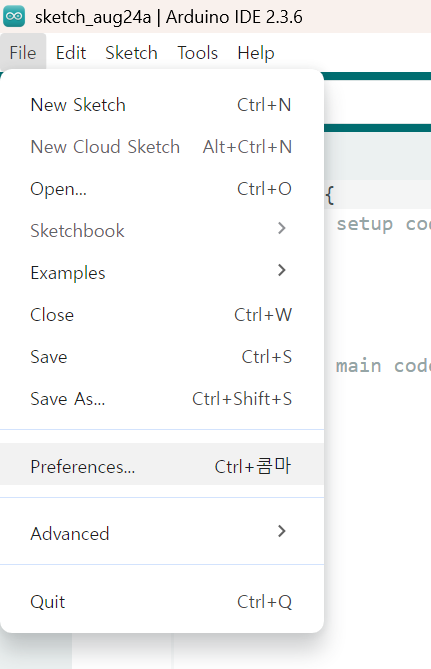Expand the Sketchbook submenu arrow
Screen dimensions: 431x669
click(281, 228)
